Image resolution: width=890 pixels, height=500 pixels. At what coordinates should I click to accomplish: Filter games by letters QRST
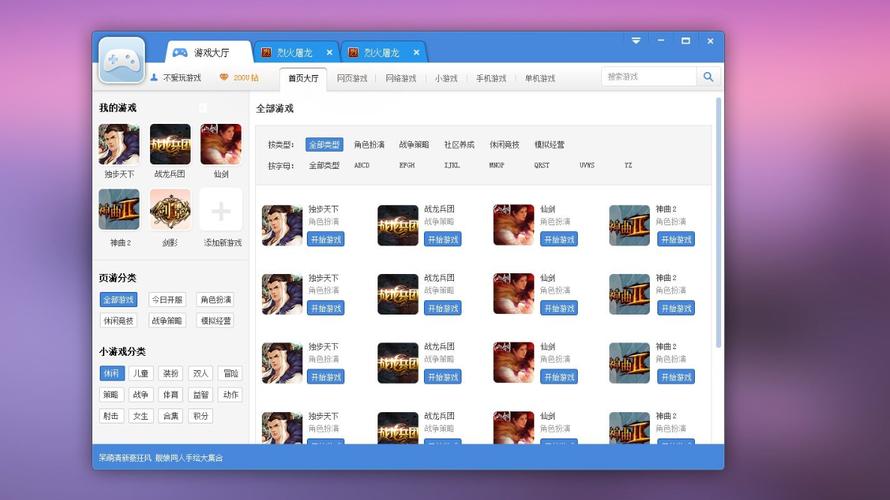[541, 166]
